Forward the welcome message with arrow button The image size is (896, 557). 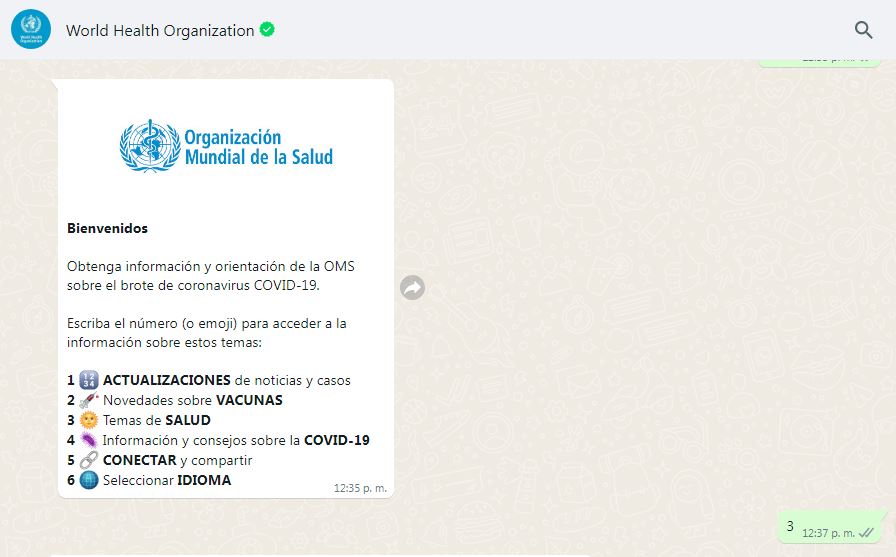tap(412, 287)
